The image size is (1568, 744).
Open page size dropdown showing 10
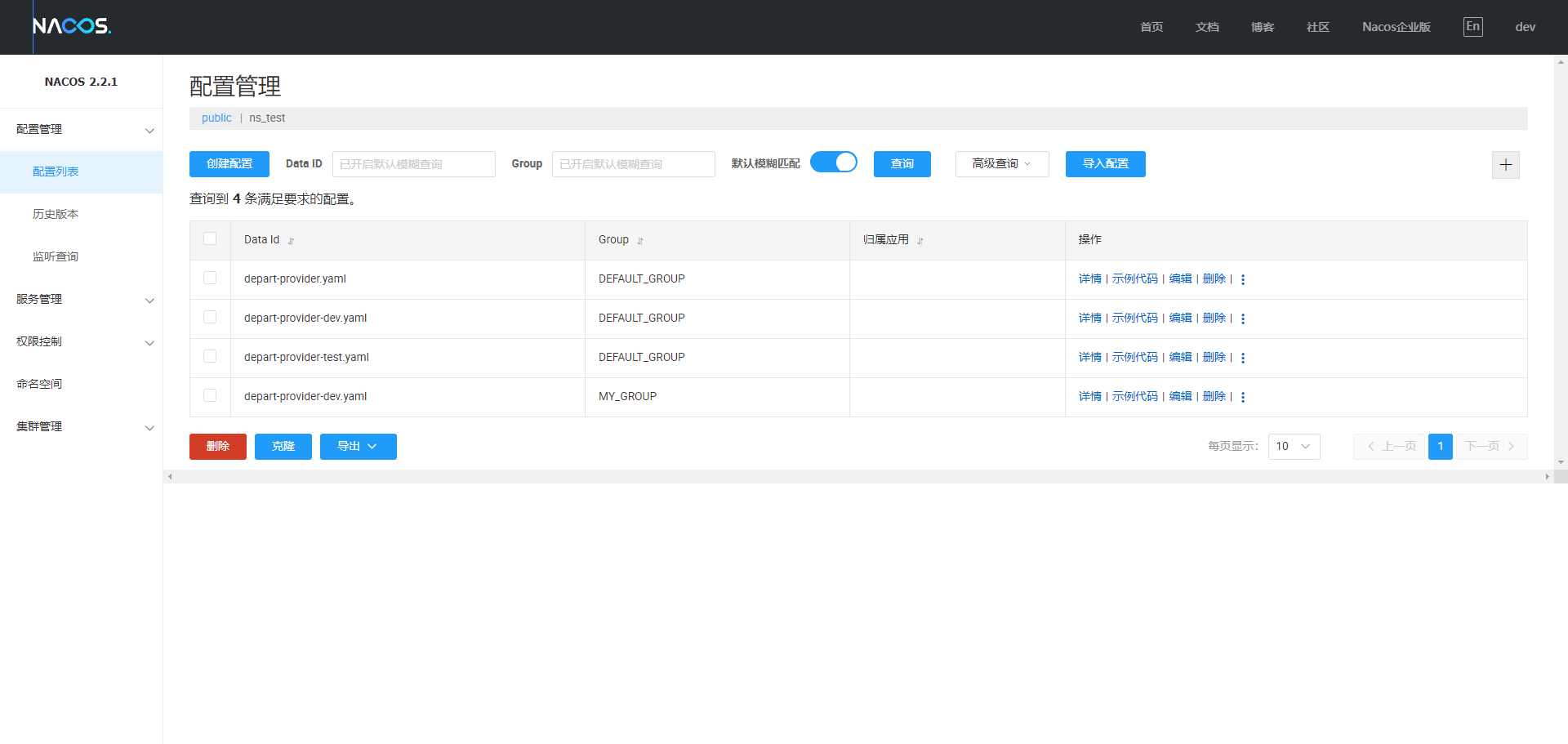[1294, 447]
